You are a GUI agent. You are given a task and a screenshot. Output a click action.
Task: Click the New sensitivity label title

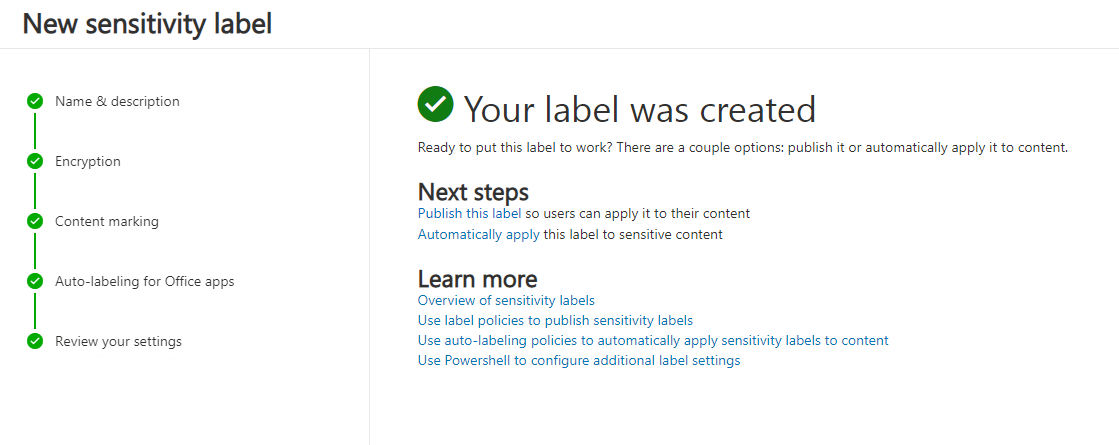(147, 24)
